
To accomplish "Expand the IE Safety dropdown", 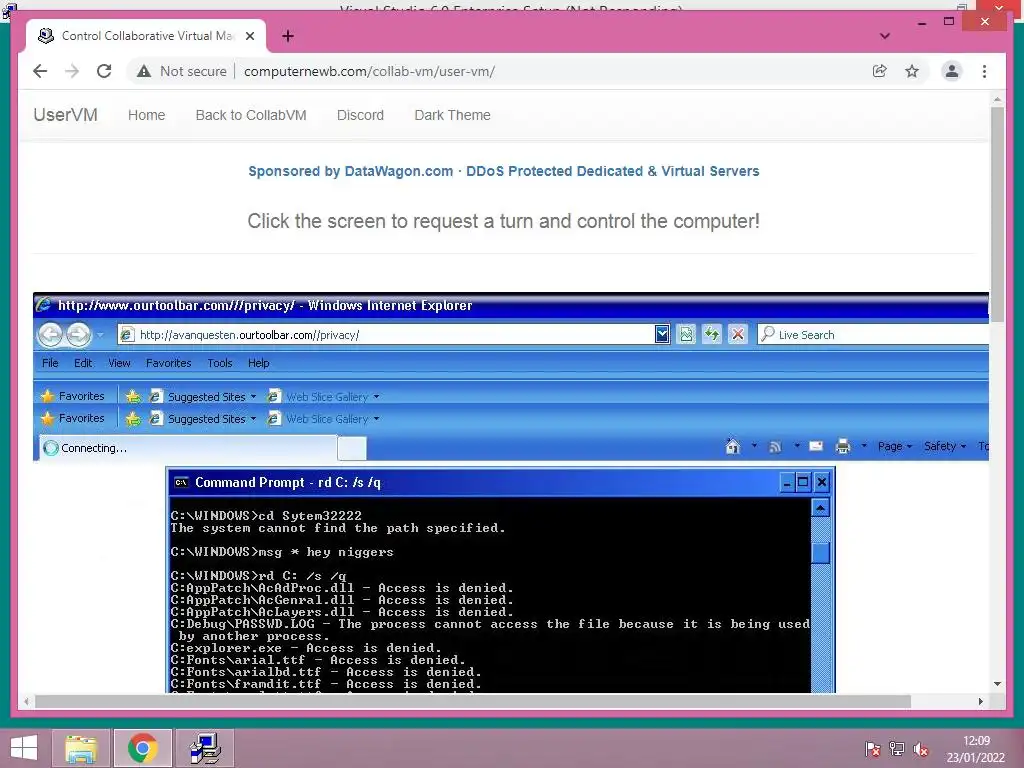I will [x=945, y=446].
